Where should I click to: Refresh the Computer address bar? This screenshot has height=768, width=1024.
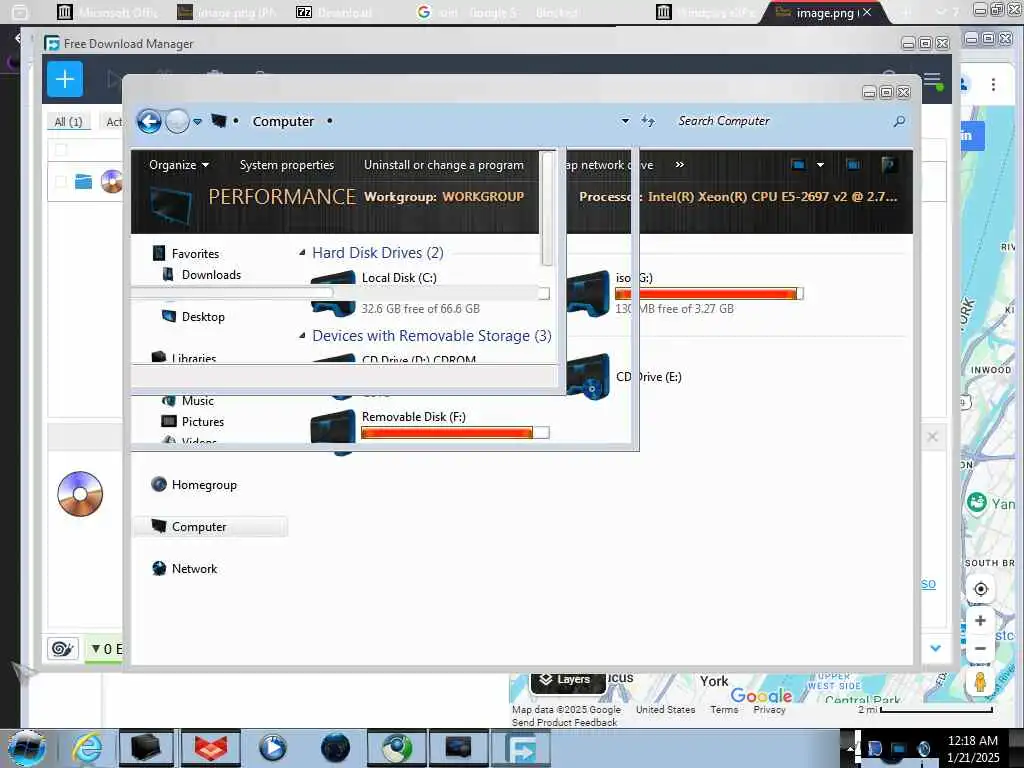(648, 121)
